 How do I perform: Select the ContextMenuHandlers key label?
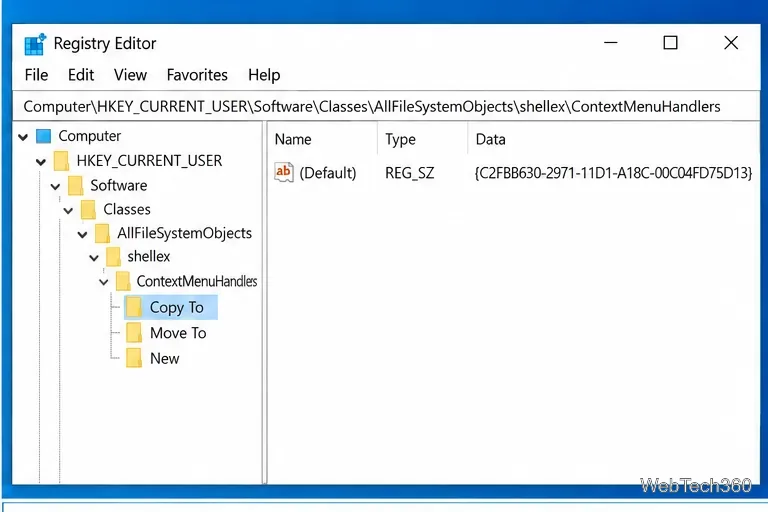pyautogui.click(x=197, y=281)
